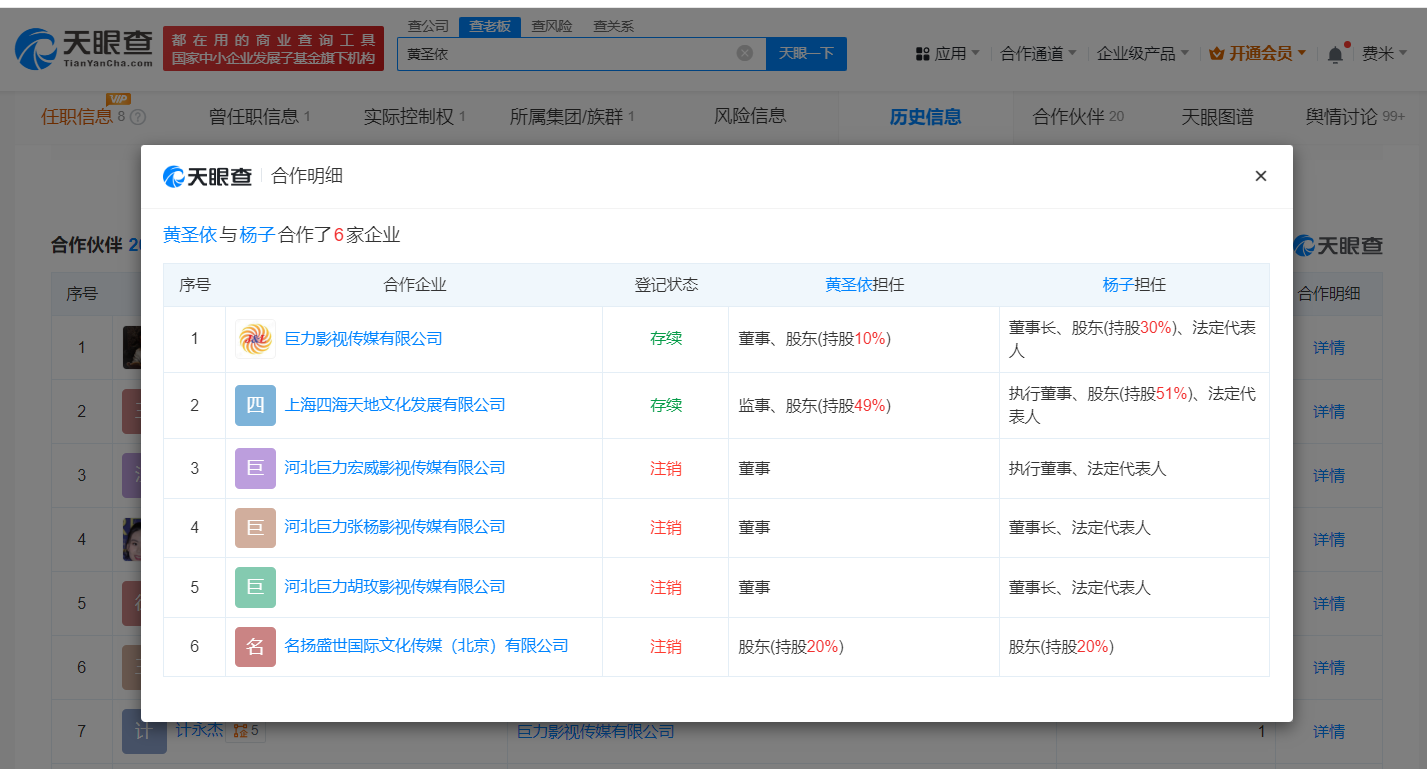This screenshot has width=1427, height=769.
Task: Open the 费米 user account menu
Action: pos(1385,54)
